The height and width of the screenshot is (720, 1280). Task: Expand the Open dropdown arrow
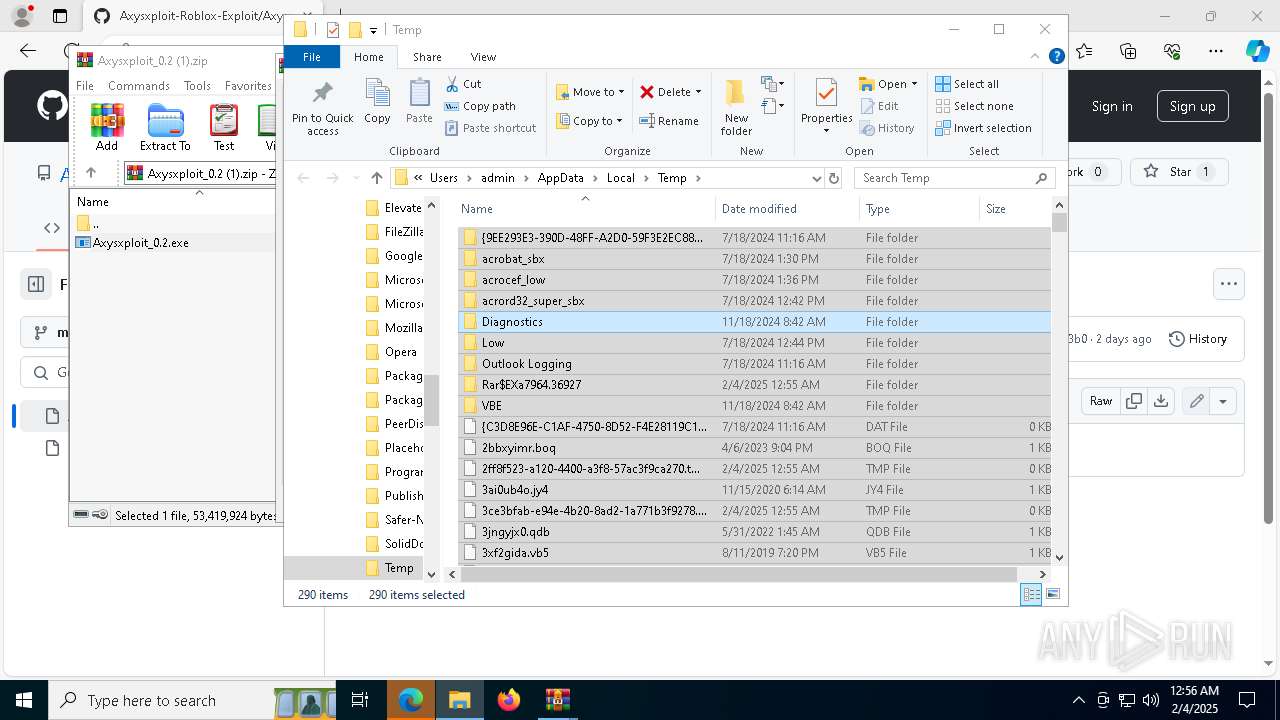pos(913,84)
